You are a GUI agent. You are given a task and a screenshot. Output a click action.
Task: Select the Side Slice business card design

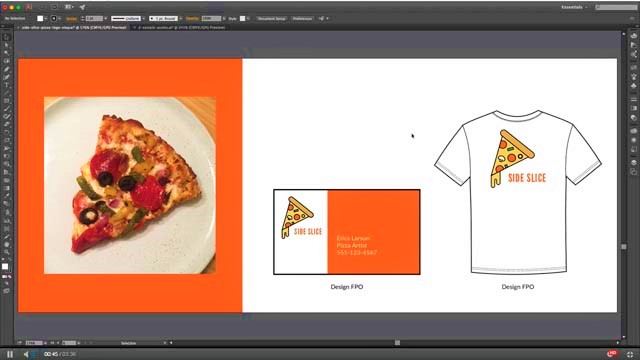[x=347, y=232]
